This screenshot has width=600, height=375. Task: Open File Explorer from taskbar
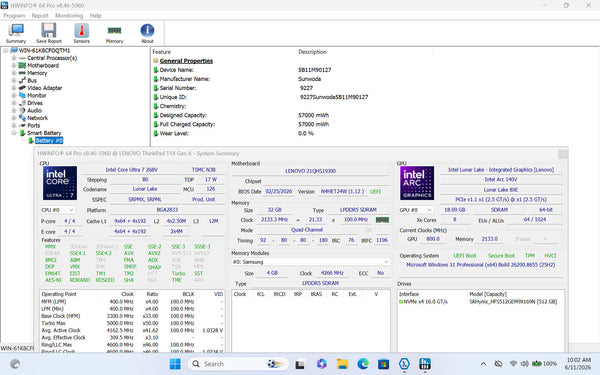coord(342,364)
